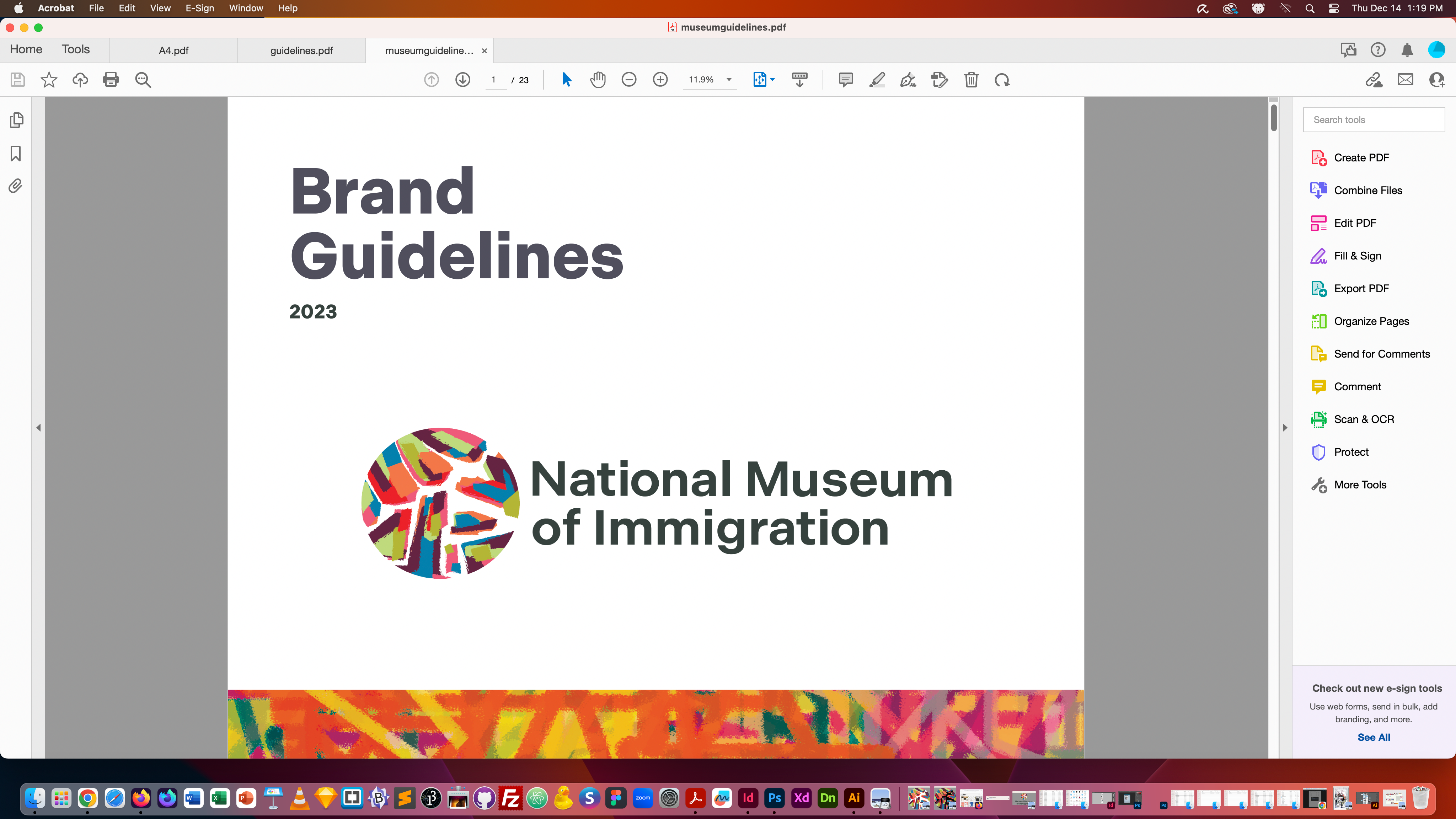Expand the fit page options dropdown
This screenshot has width=1456, height=819.
click(773, 80)
